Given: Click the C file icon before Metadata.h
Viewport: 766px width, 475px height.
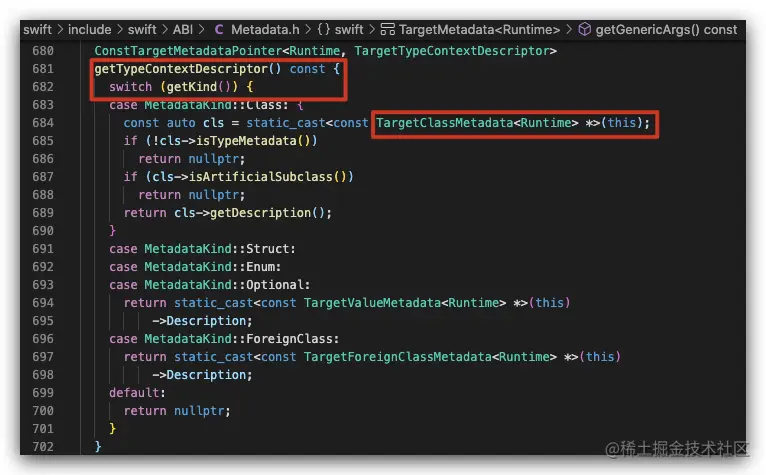Looking at the screenshot, I should pyautogui.click(x=219, y=30).
